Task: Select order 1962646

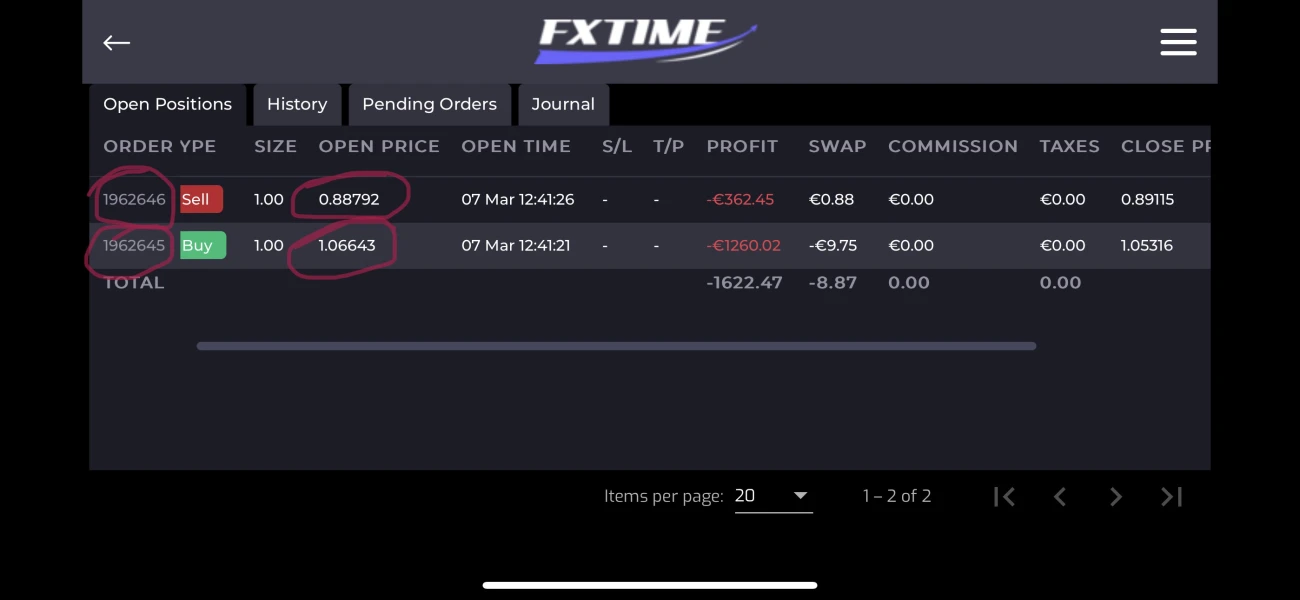Action: (x=134, y=199)
